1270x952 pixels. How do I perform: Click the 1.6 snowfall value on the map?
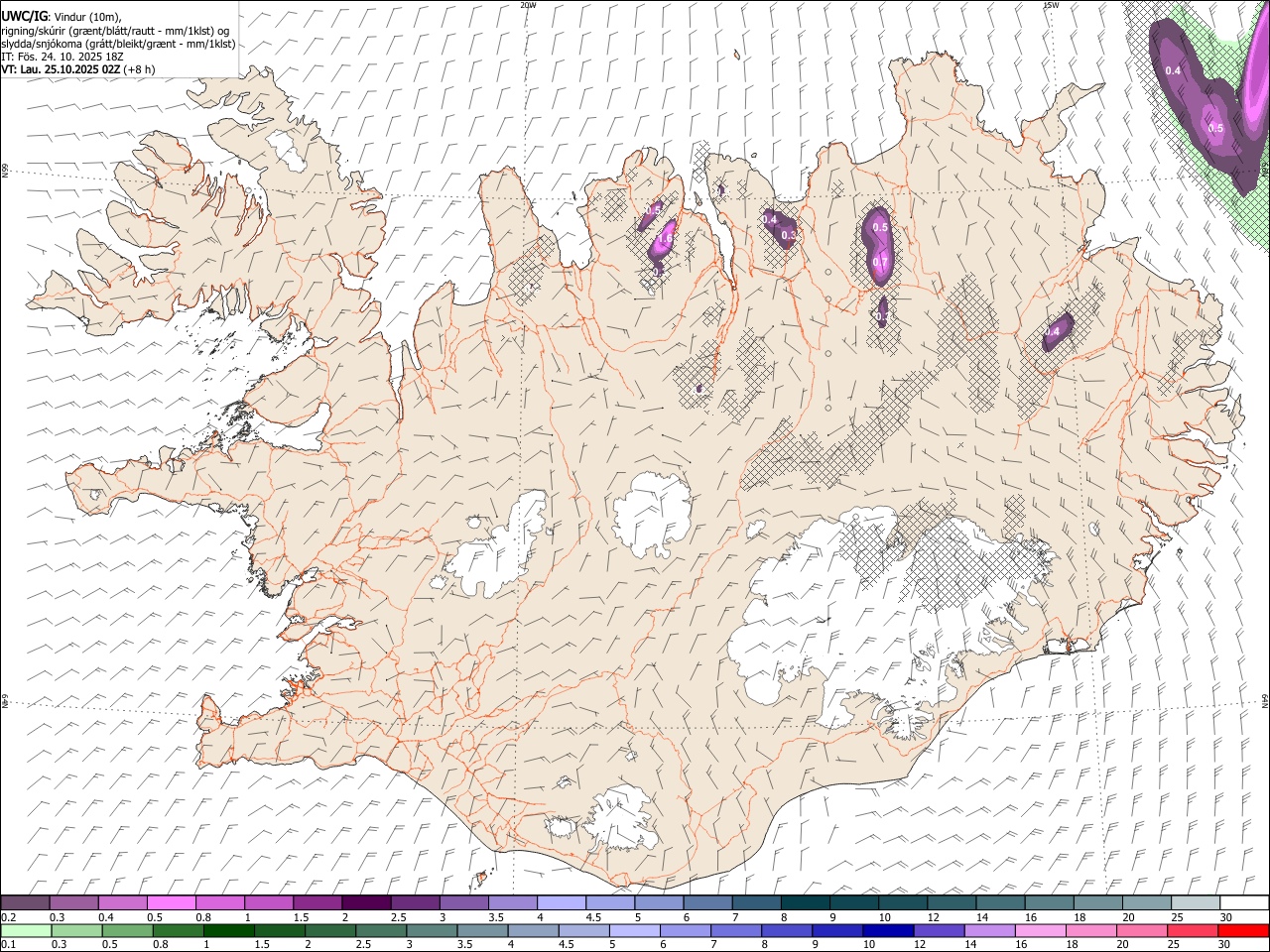coord(665,239)
